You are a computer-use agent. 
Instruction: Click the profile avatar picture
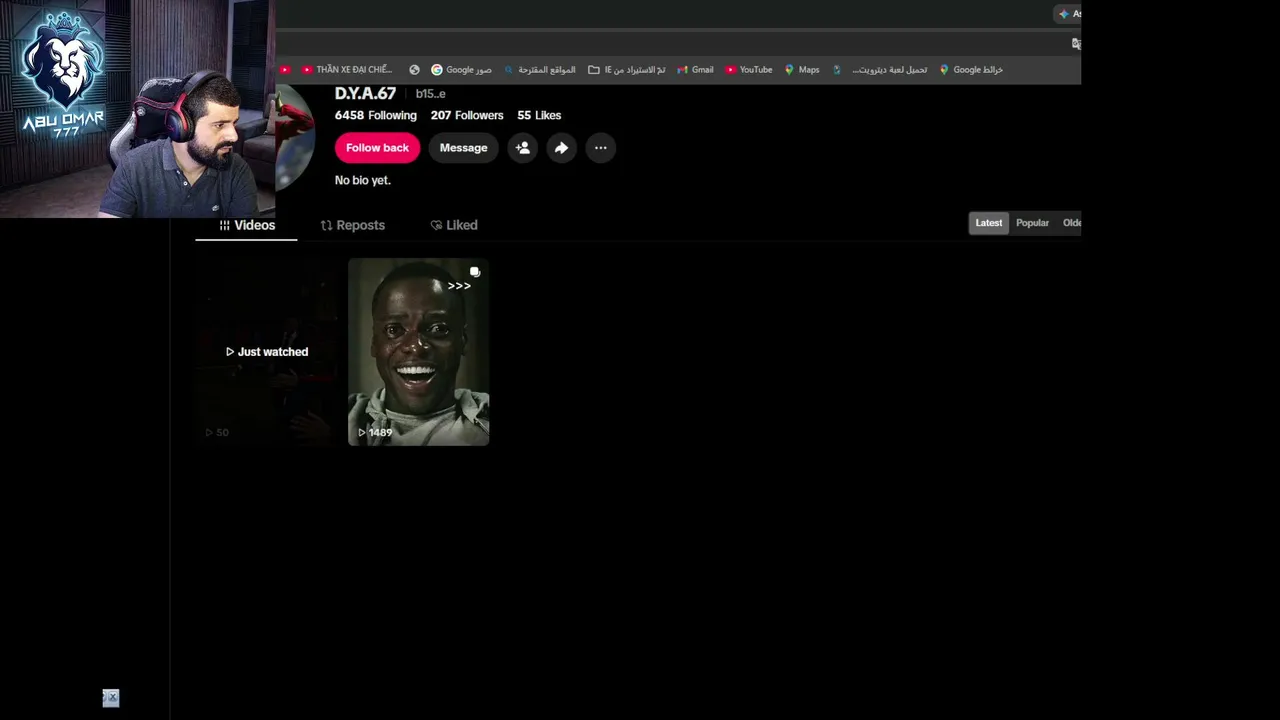tap(295, 137)
